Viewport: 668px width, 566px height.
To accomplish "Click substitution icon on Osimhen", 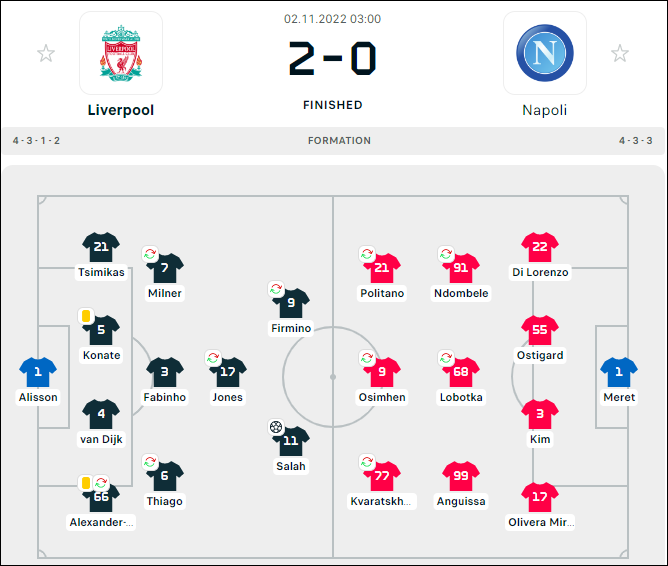I will click(x=366, y=358).
